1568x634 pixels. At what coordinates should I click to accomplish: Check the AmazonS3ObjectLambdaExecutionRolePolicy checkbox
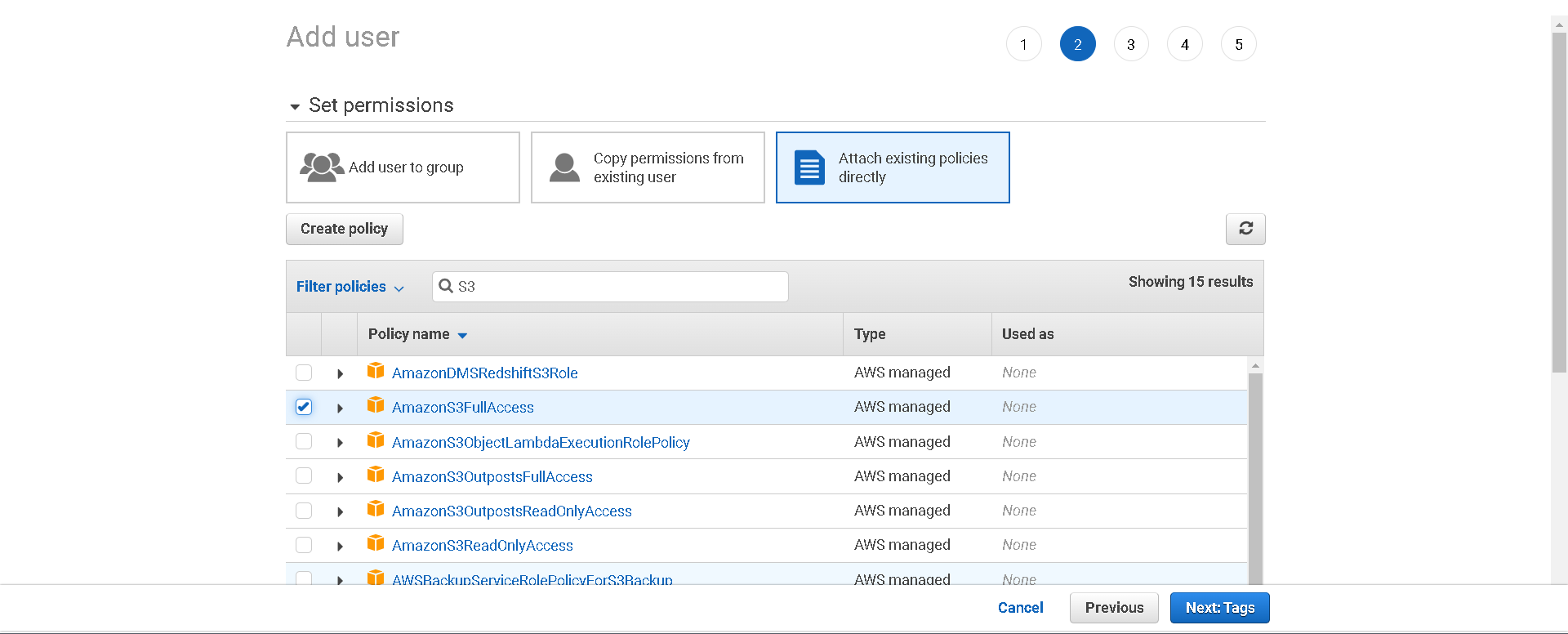[304, 441]
